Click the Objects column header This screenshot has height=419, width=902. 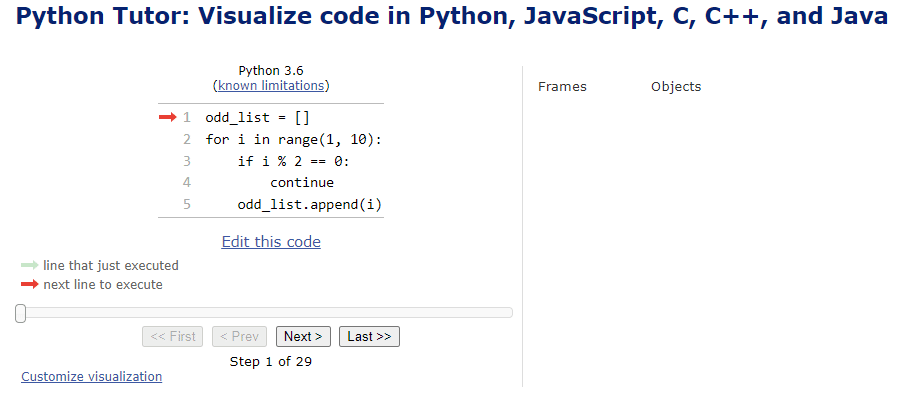click(676, 87)
